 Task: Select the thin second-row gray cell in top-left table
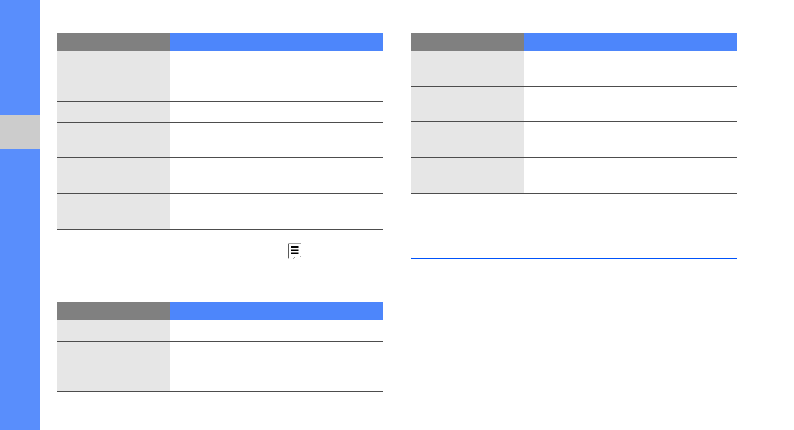[113, 112]
